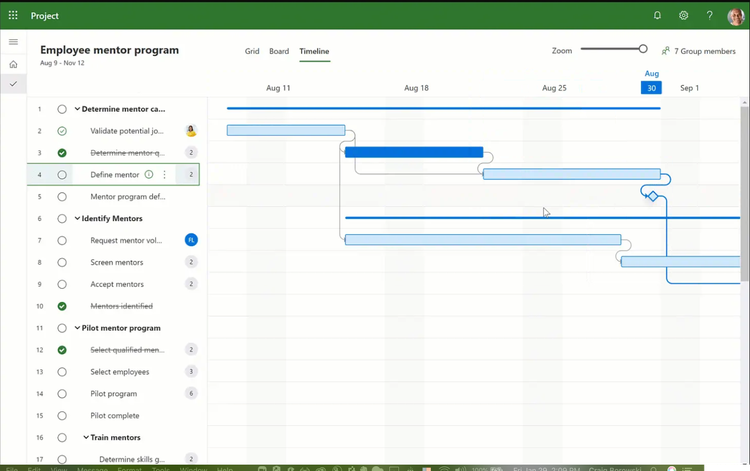This screenshot has height=471, width=750.
Task: Collapse the Train mentors group
Action: (x=86, y=437)
